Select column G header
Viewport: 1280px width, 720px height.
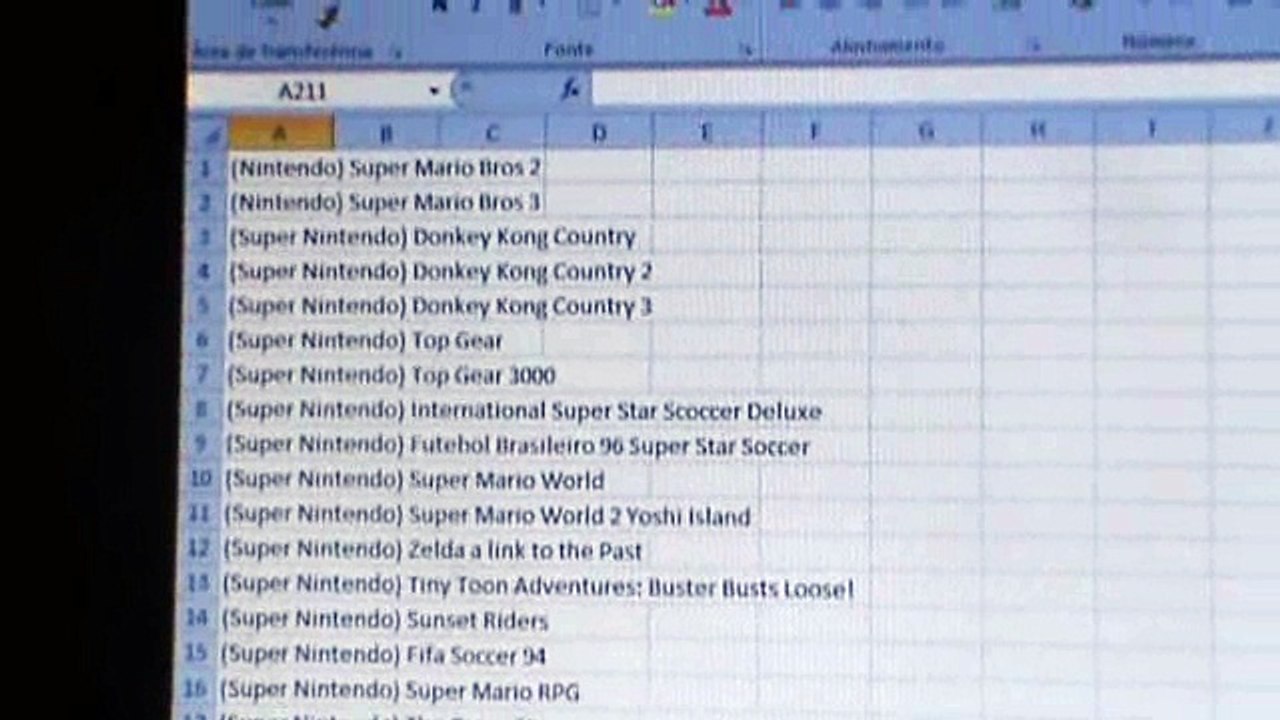point(926,129)
